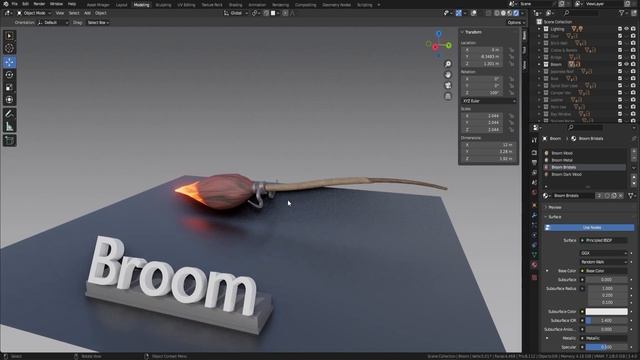Screen dimensions: 640x360
Task: Open the File menu
Action: coord(14,4)
